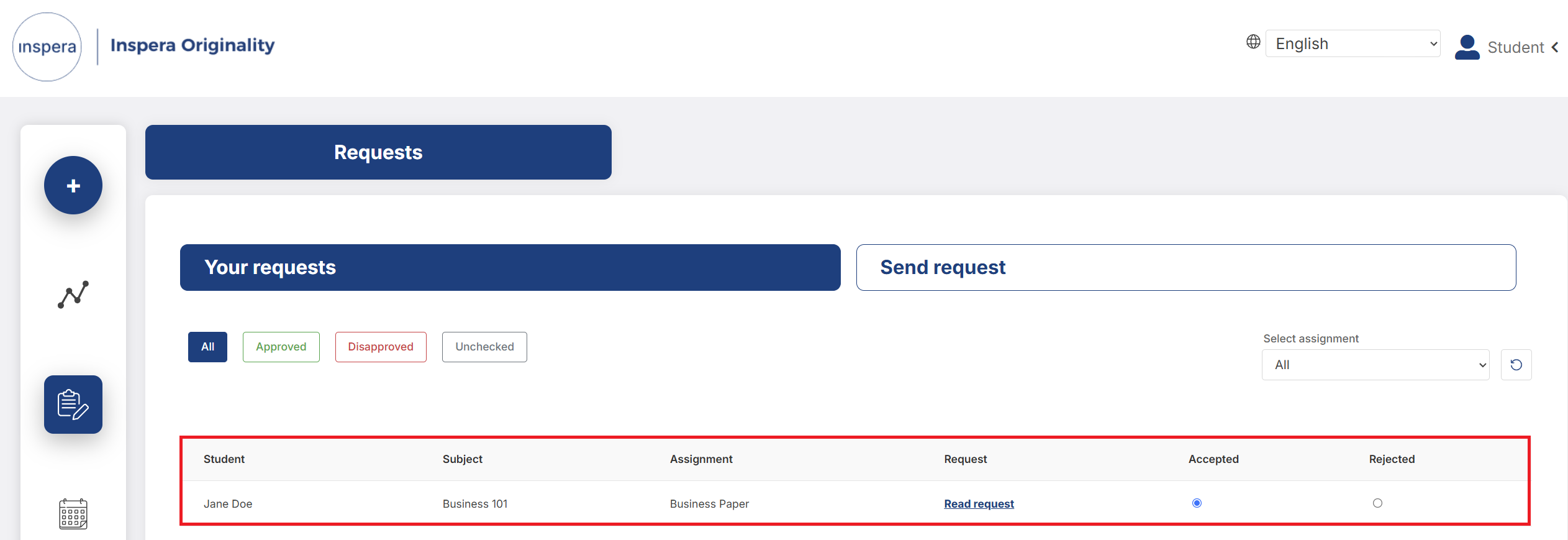
Task: Open the English language dropdown
Action: (x=1353, y=43)
